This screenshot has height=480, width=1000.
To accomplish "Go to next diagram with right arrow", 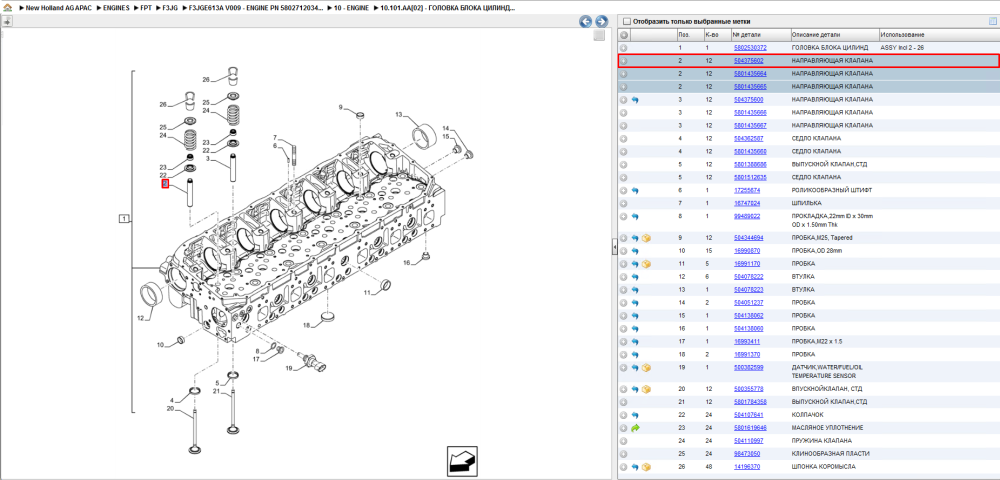I will (x=600, y=22).
